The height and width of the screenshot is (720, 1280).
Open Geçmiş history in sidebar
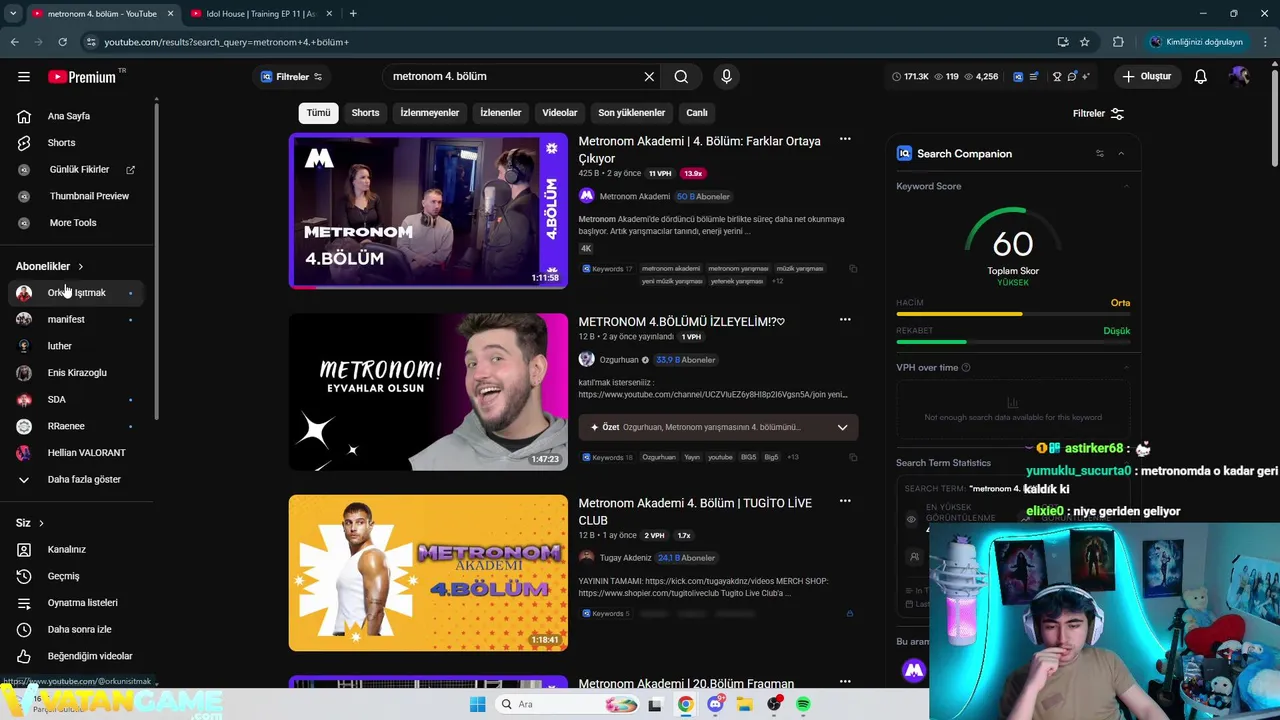[x=63, y=576]
